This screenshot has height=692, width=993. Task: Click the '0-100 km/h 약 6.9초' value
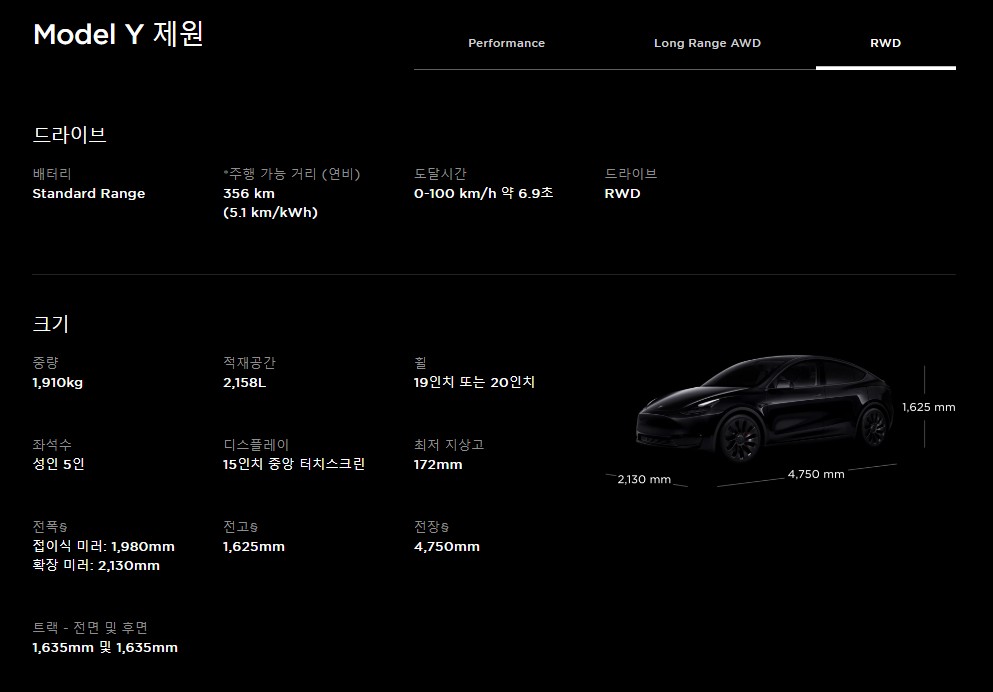[483, 193]
